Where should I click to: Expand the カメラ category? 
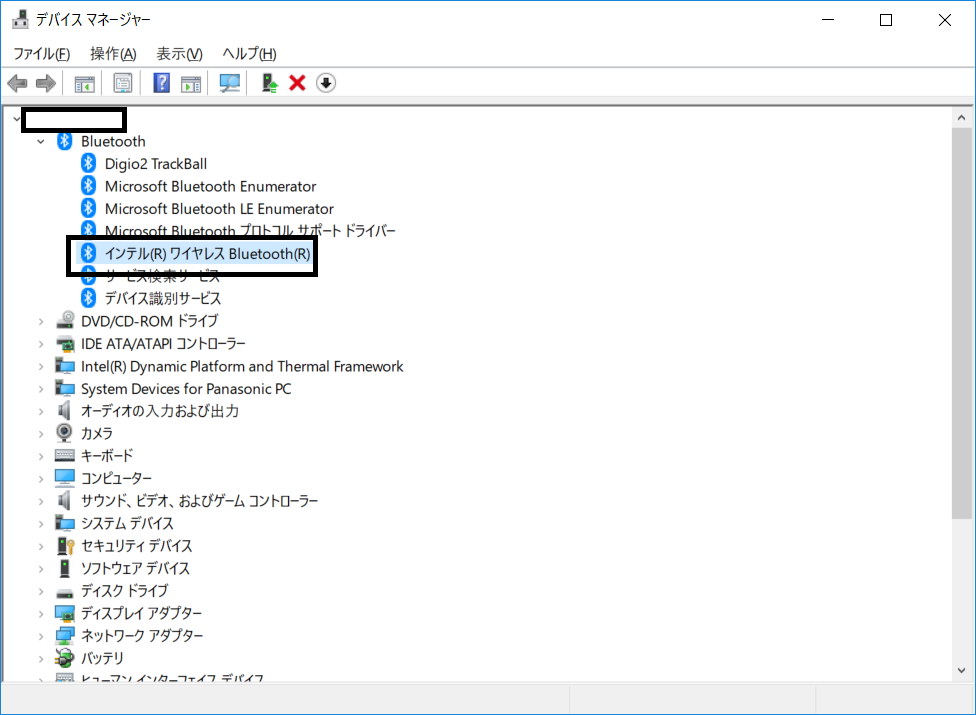pos(41,434)
